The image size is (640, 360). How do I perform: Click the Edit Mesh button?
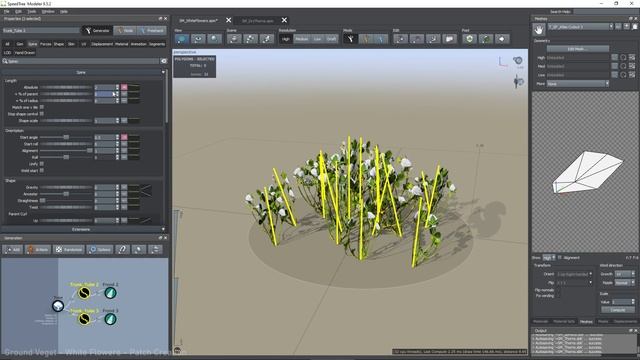click(x=577, y=49)
